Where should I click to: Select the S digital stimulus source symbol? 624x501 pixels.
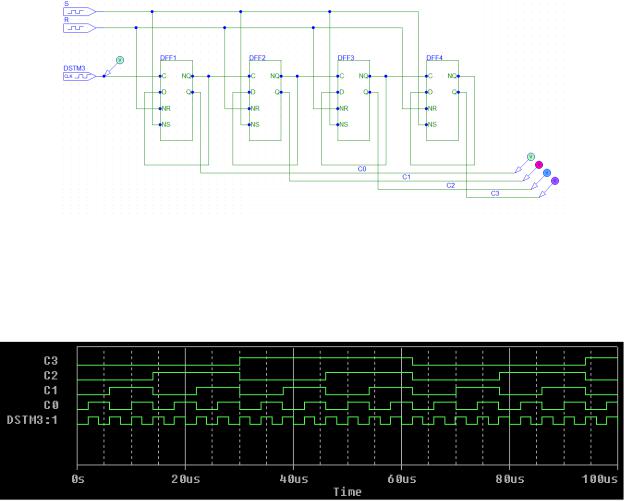point(79,12)
